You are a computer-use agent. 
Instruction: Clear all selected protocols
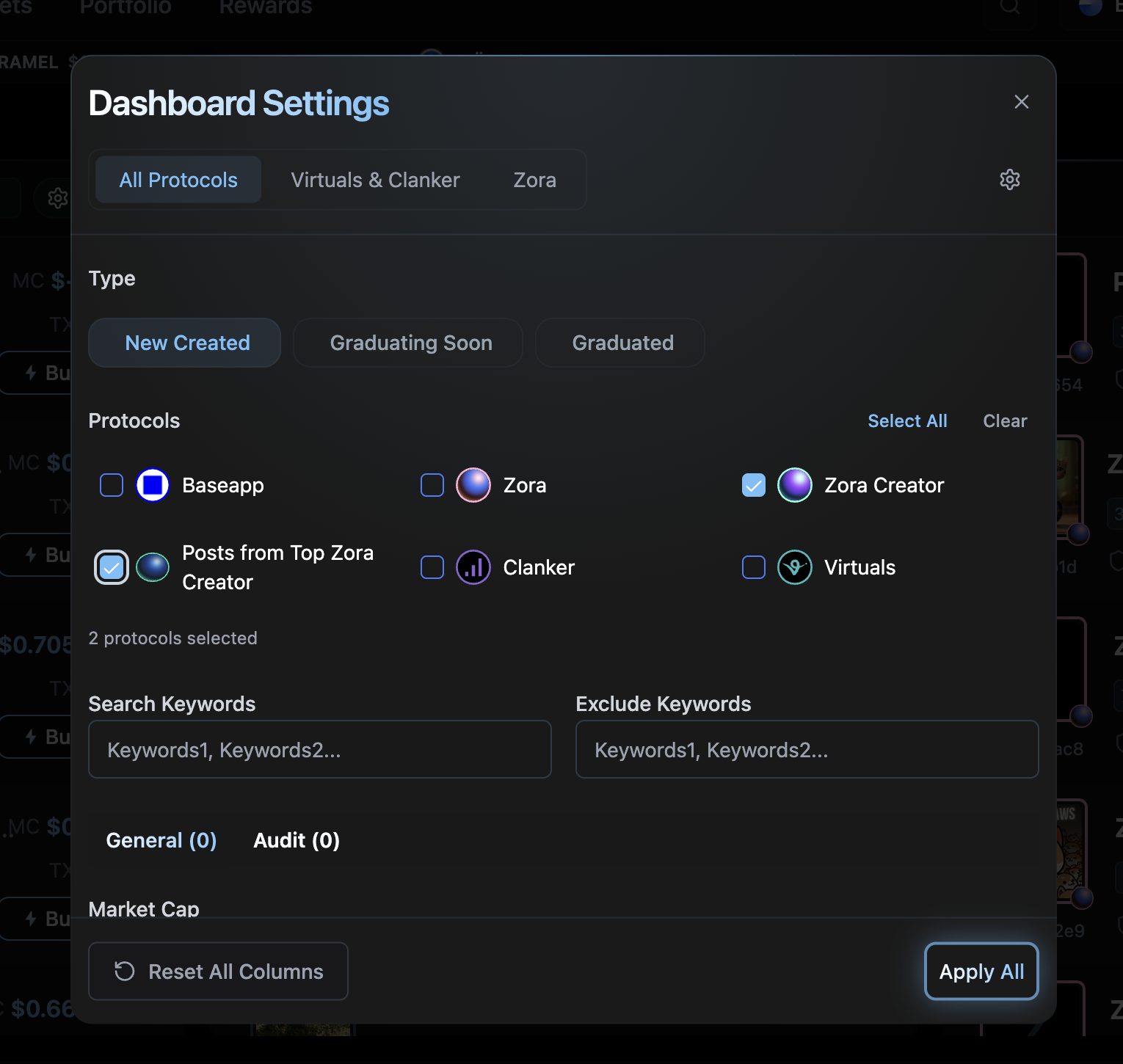[1005, 421]
